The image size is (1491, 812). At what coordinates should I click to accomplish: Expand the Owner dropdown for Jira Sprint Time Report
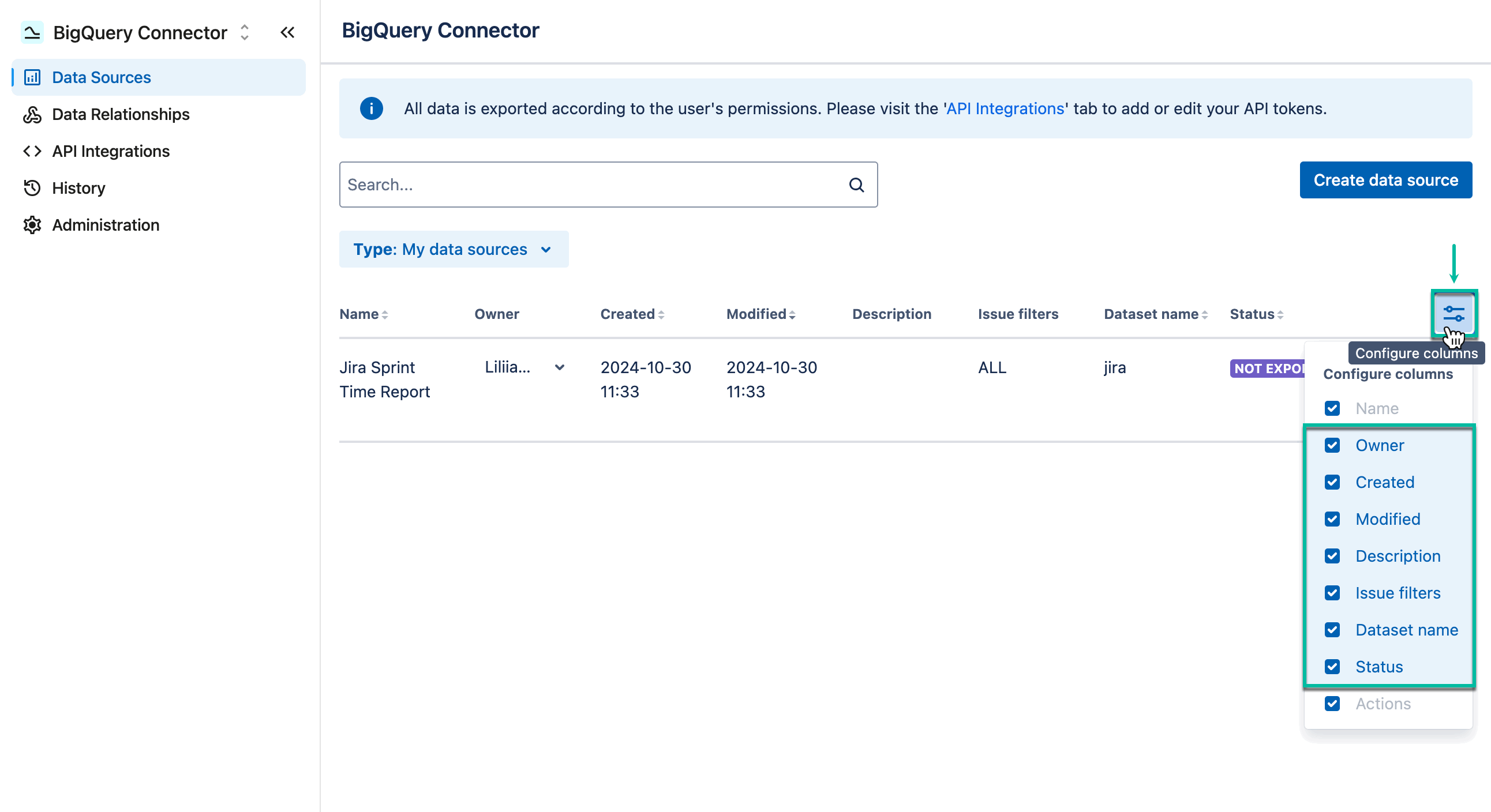[x=559, y=367]
